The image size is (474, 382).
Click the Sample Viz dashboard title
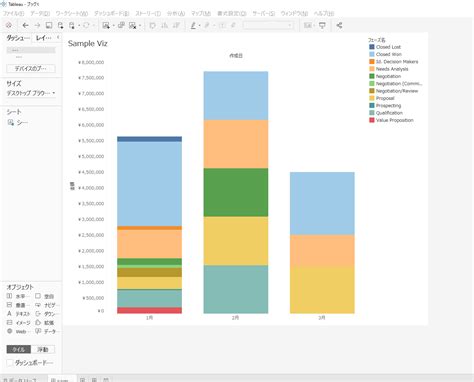pyautogui.click(x=88, y=43)
